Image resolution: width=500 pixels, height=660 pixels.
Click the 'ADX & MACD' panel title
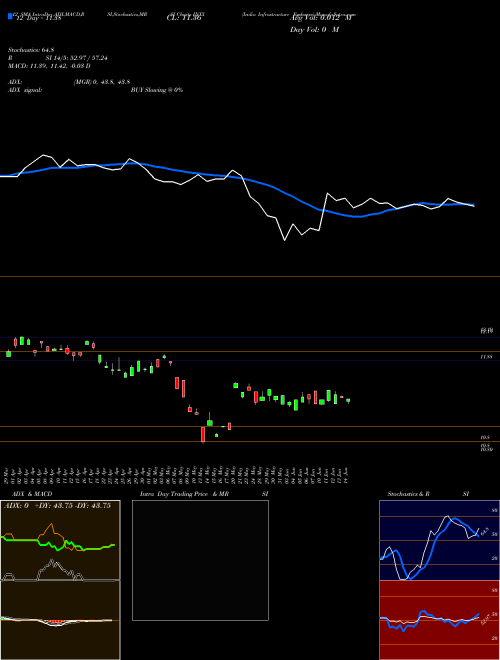(32, 494)
